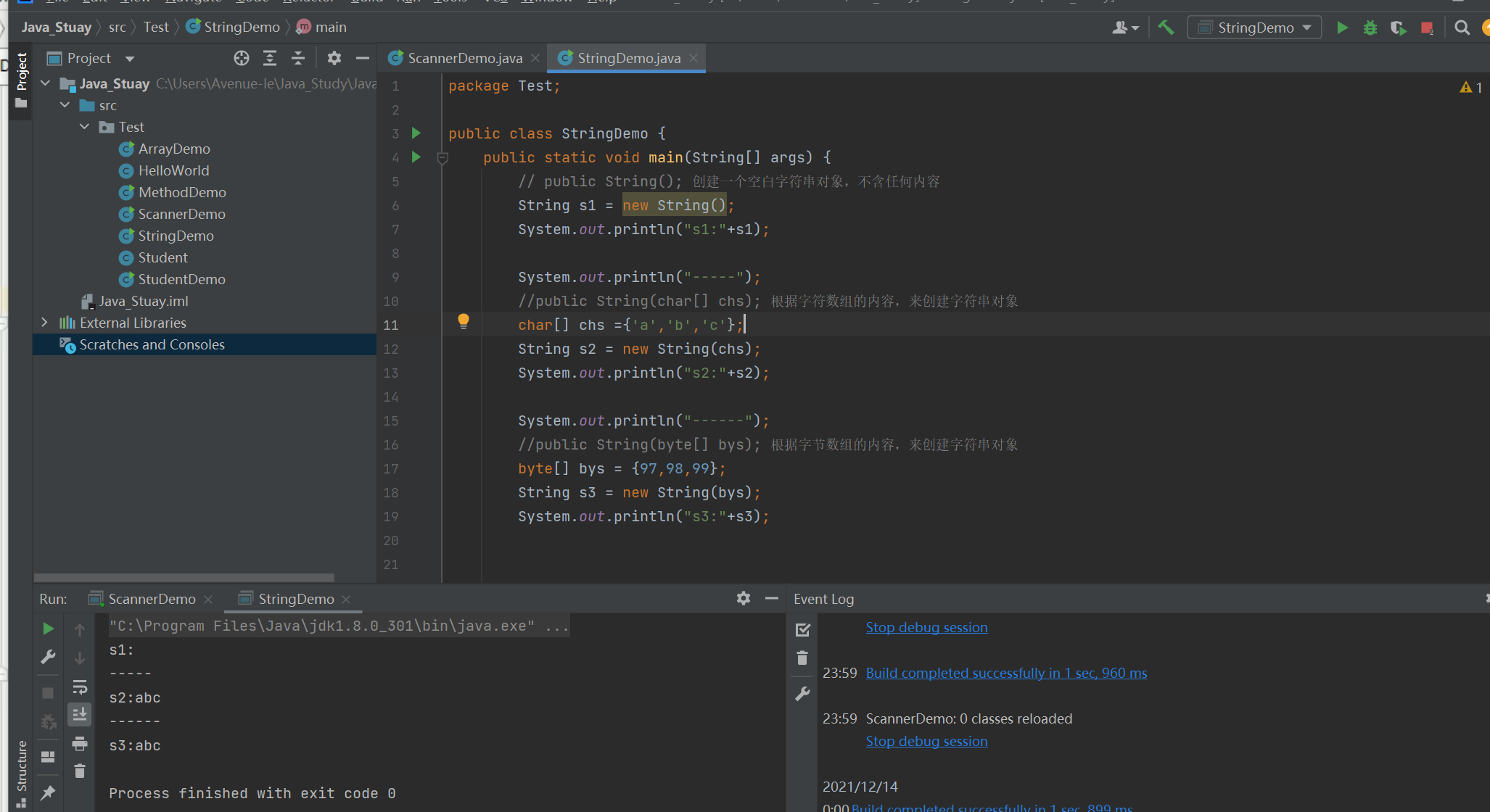The image size is (1490, 812).
Task: Click the Build project hammer icon
Action: [1166, 28]
